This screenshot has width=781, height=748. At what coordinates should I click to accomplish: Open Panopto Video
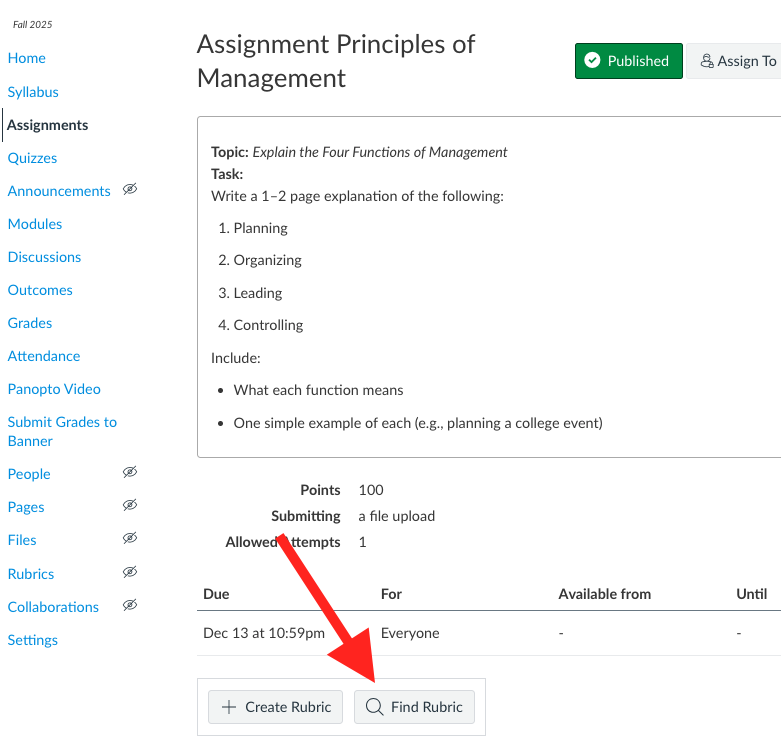[54, 389]
